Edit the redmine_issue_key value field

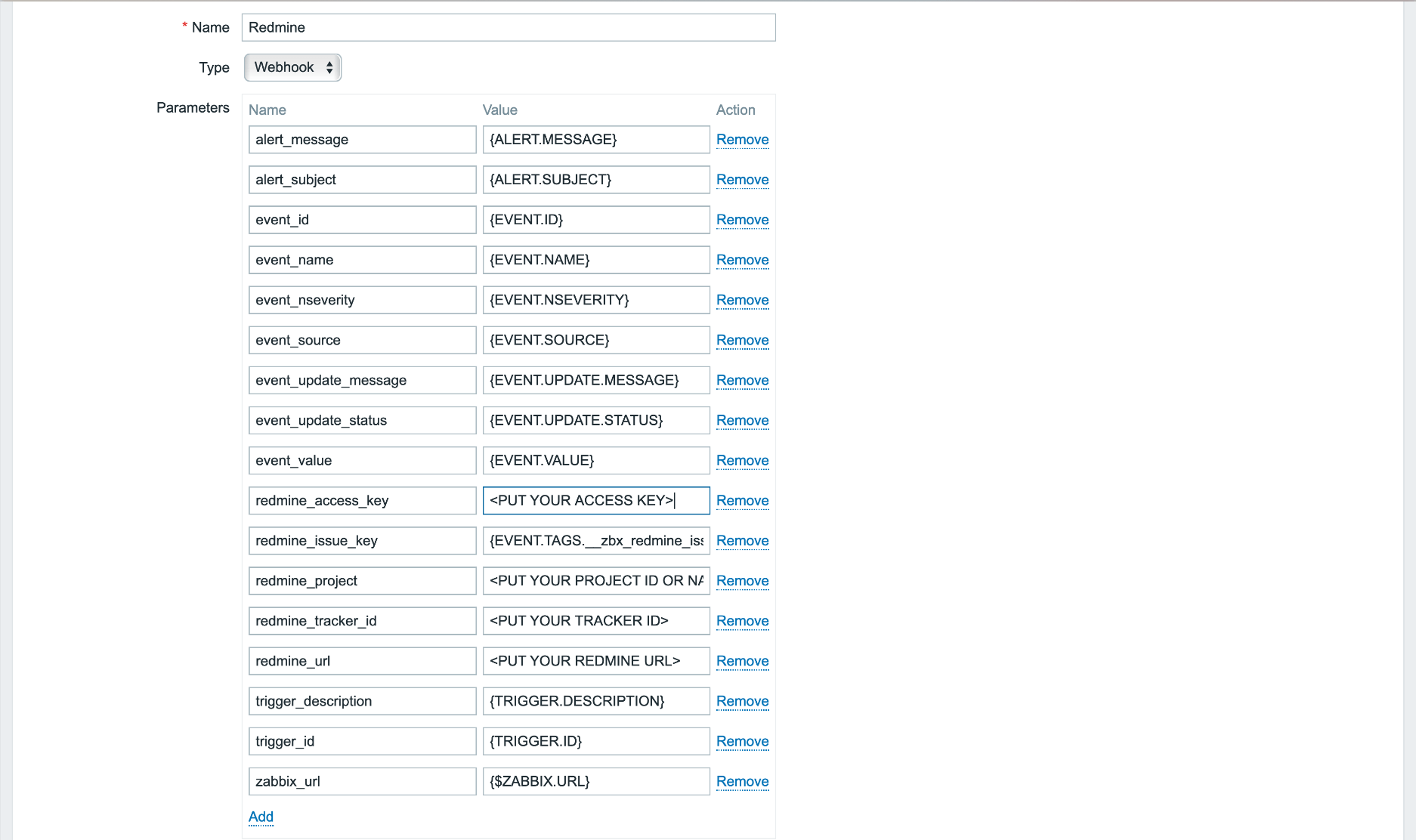tap(595, 541)
